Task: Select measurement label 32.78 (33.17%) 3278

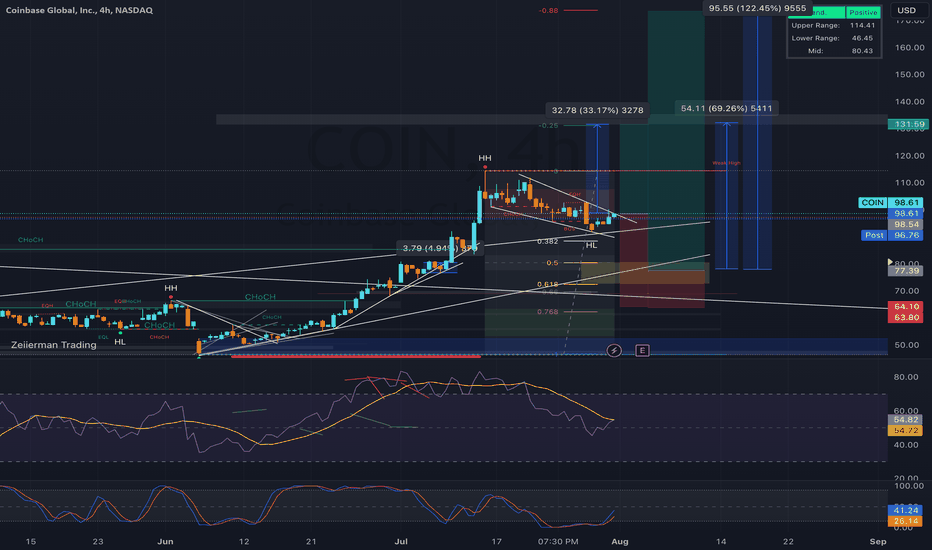Action: [597, 110]
